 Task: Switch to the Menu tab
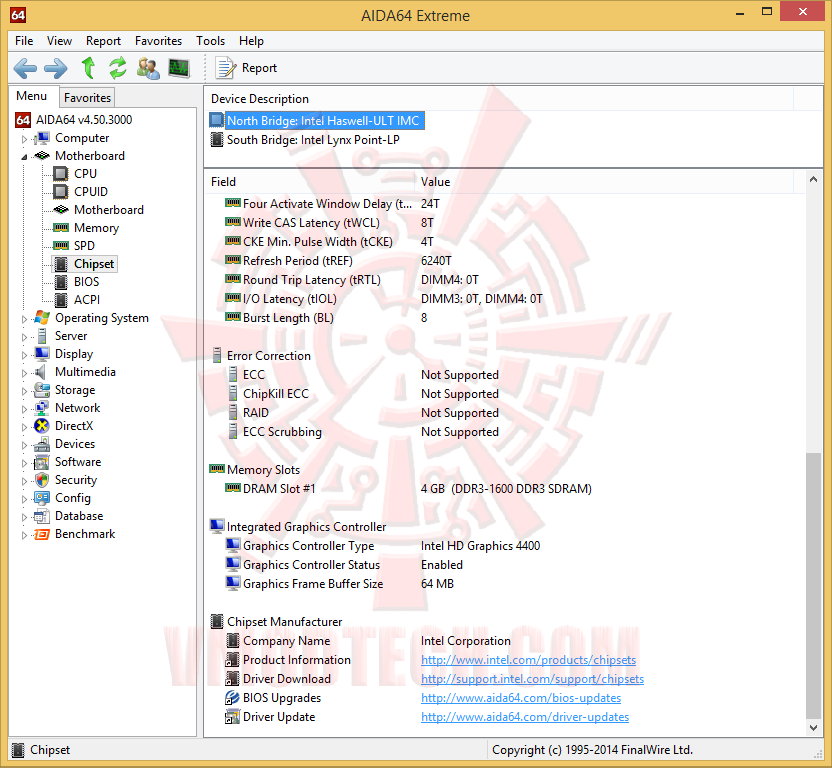[32, 96]
